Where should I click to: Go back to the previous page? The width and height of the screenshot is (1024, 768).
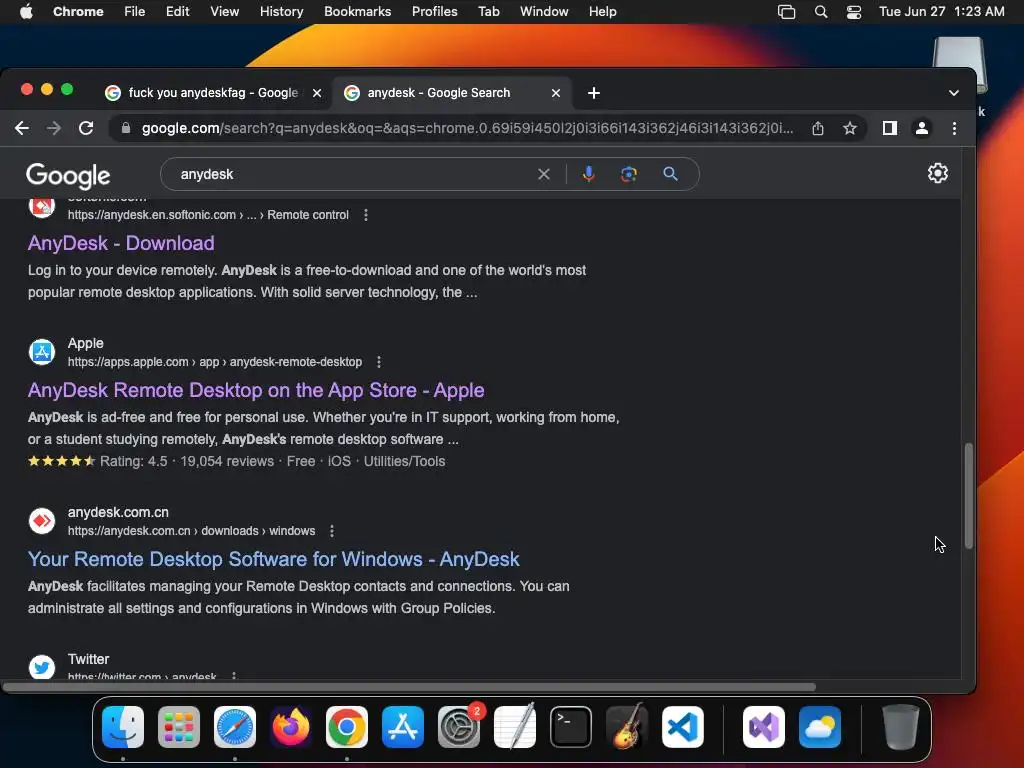point(22,128)
